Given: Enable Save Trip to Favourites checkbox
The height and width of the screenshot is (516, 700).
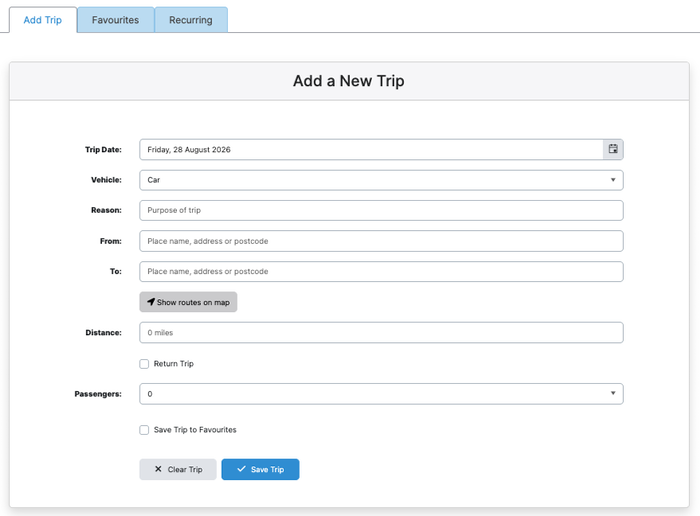Looking at the screenshot, I should point(144,430).
